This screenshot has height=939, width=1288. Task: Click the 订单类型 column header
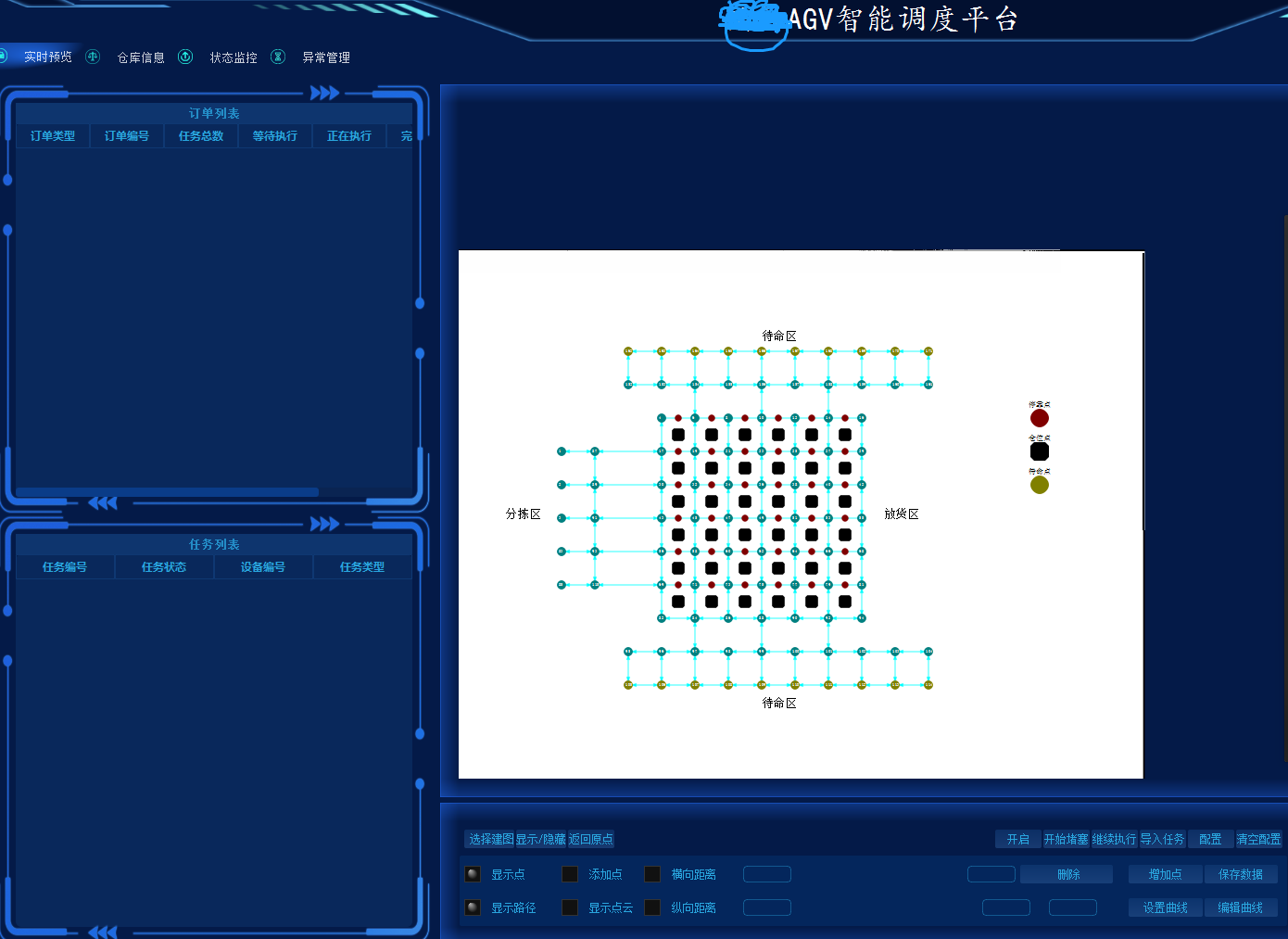53,136
